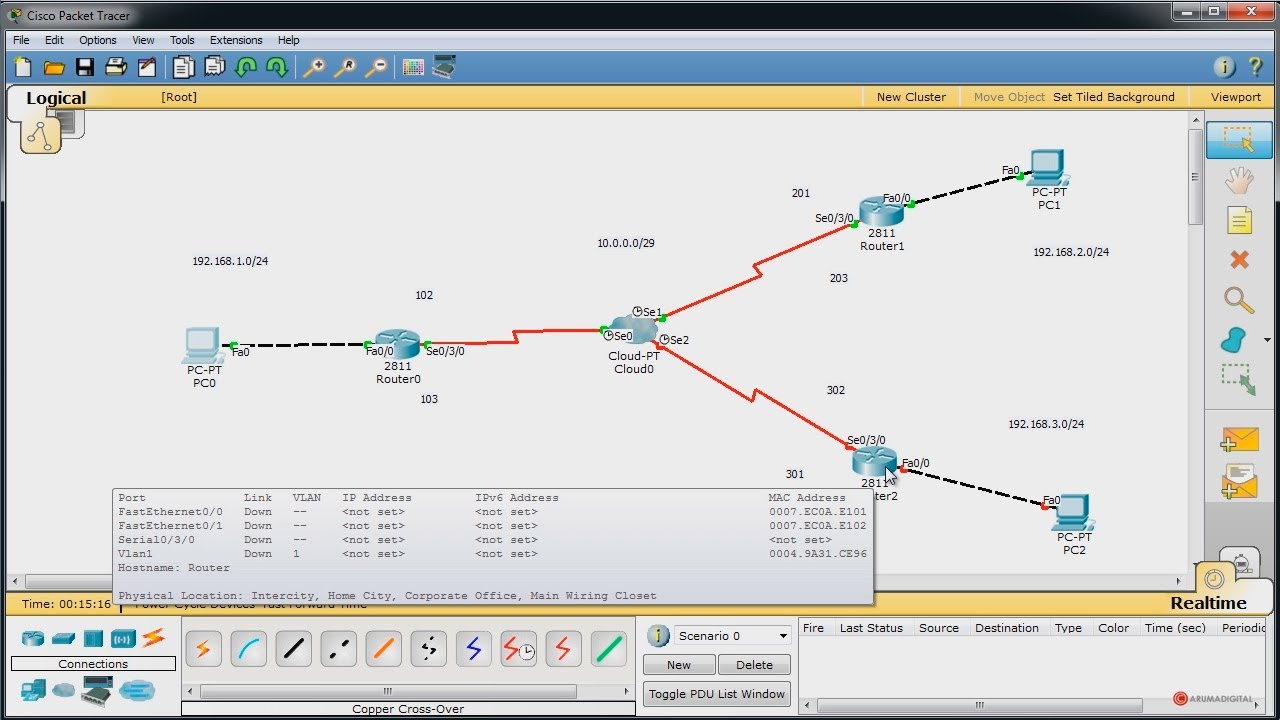
Task: Copy selection using the toolbar Copy icon
Action: coord(183,67)
